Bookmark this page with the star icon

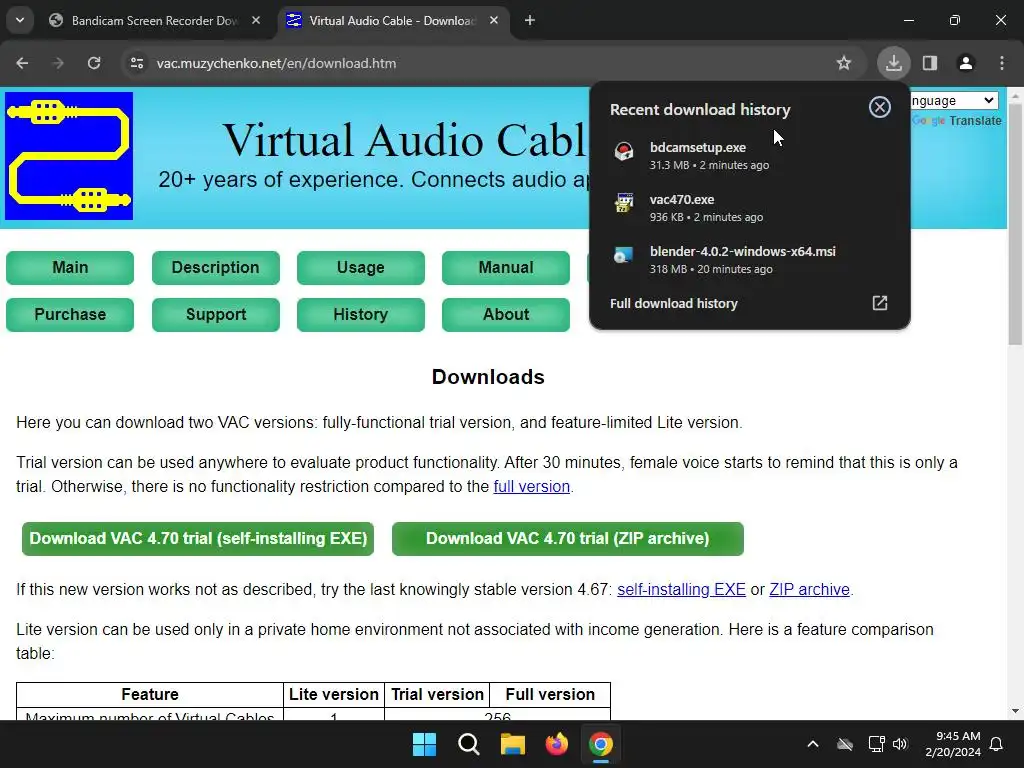point(844,63)
